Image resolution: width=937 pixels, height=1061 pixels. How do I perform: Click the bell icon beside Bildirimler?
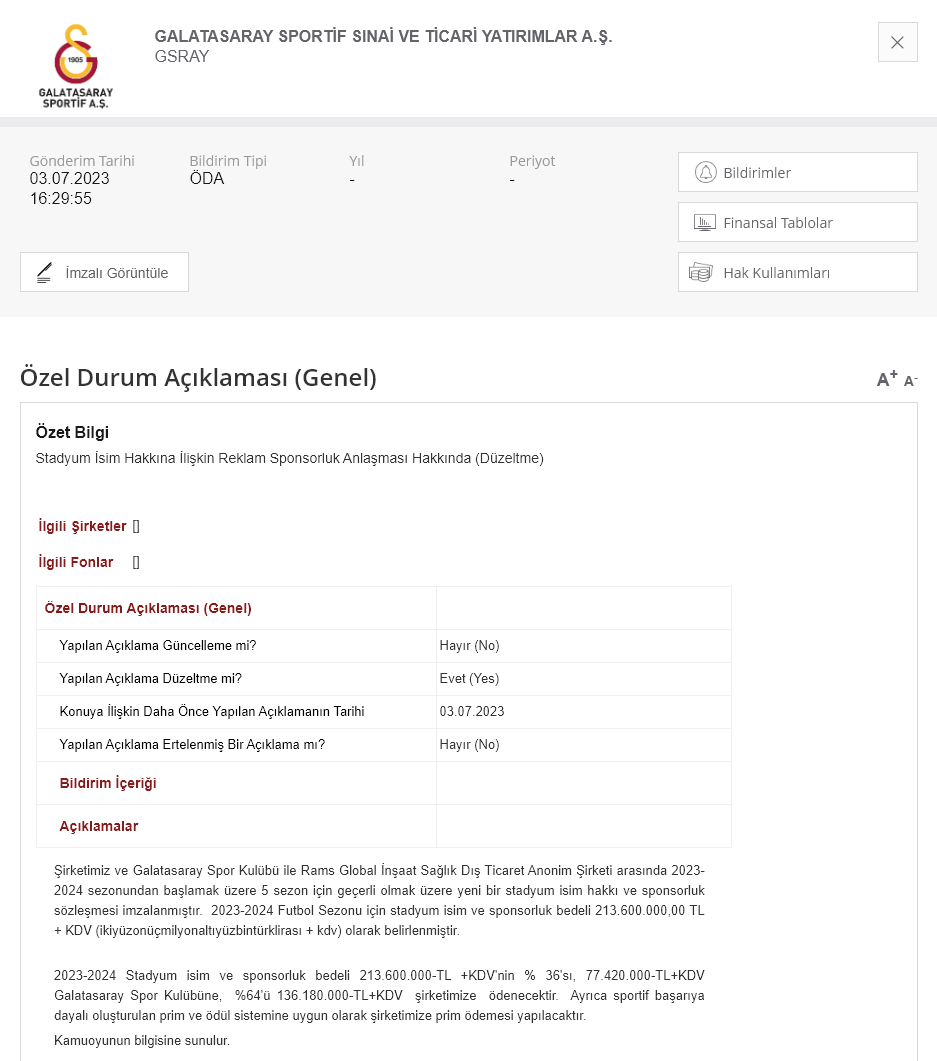pyautogui.click(x=705, y=173)
